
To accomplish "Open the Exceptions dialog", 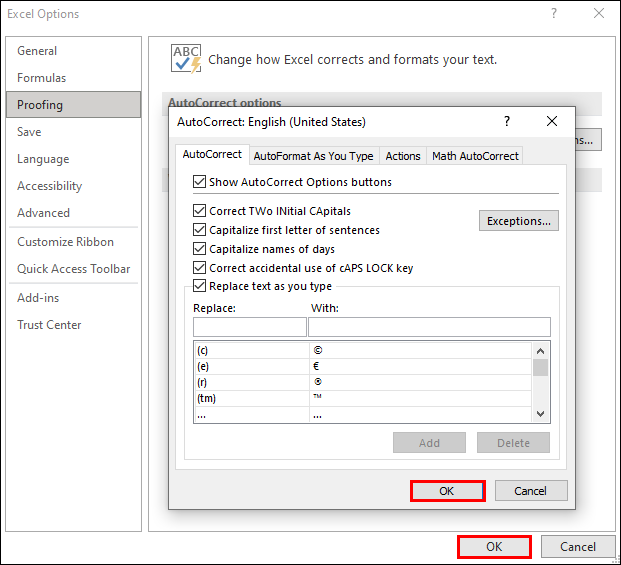I will pyautogui.click(x=519, y=221).
